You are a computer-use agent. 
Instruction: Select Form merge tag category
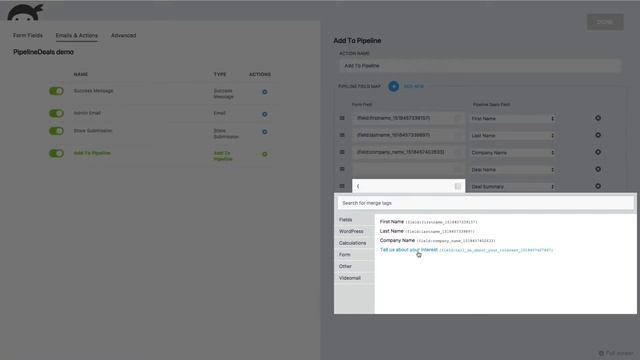354,254
